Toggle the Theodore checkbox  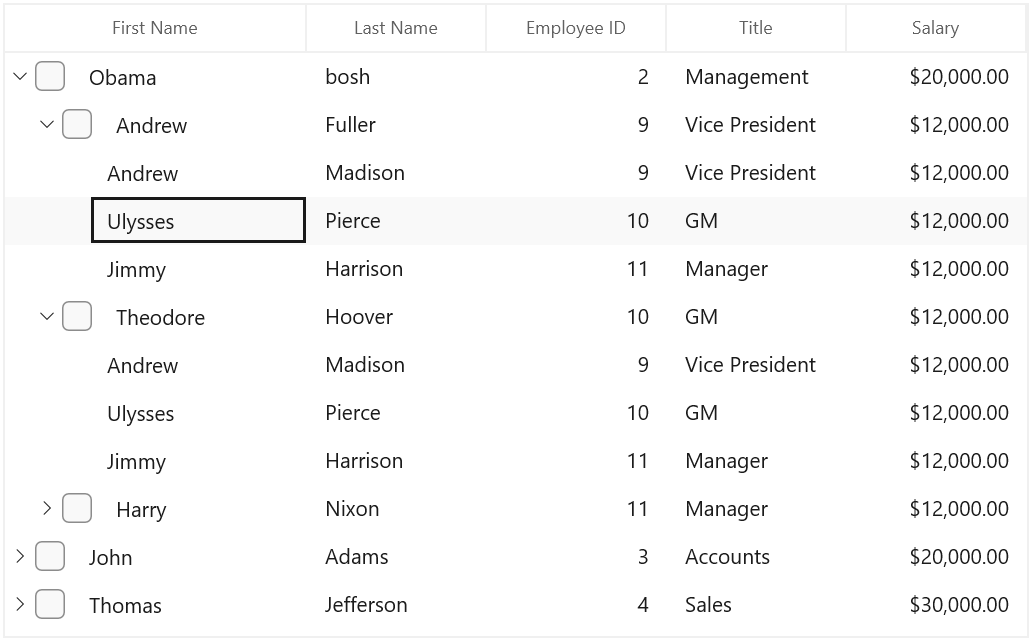(x=77, y=317)
